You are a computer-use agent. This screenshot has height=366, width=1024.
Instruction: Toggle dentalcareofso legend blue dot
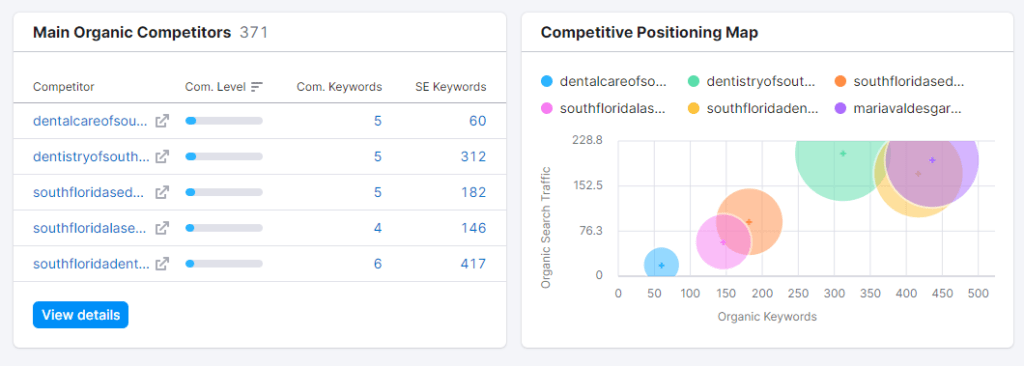547,82
